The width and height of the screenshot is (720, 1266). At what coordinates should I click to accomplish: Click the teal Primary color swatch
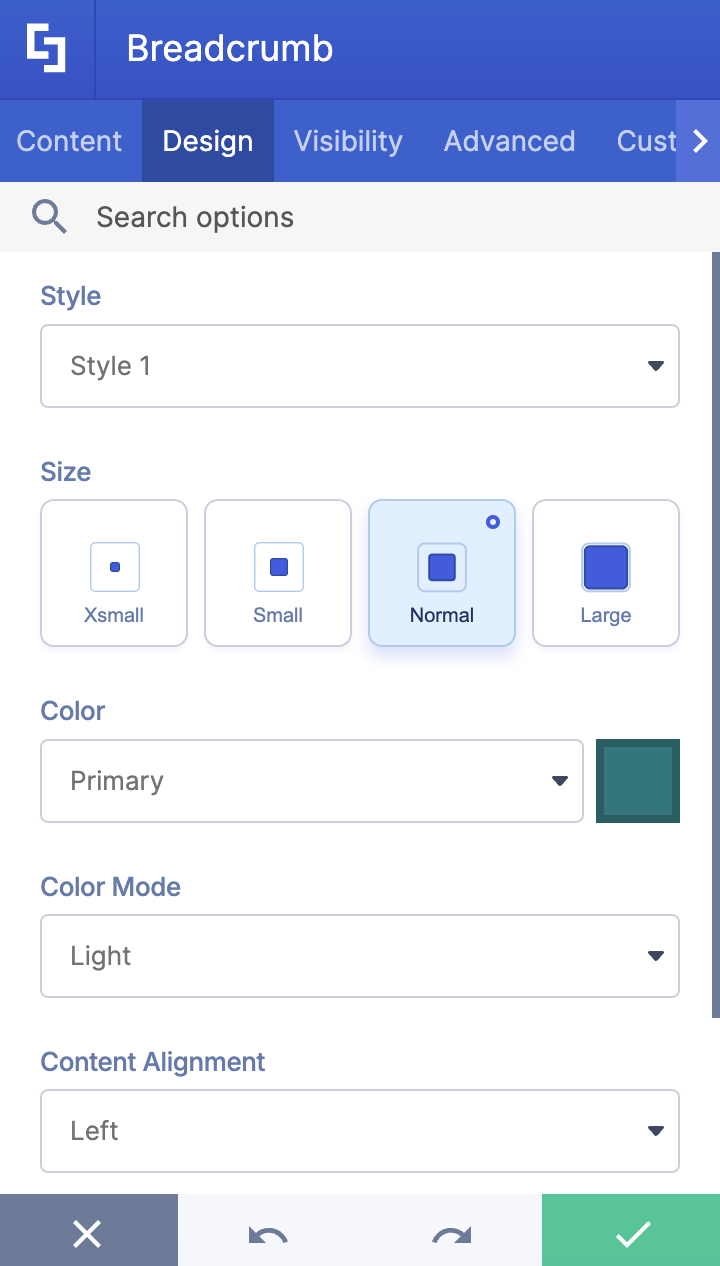(637, 781)
